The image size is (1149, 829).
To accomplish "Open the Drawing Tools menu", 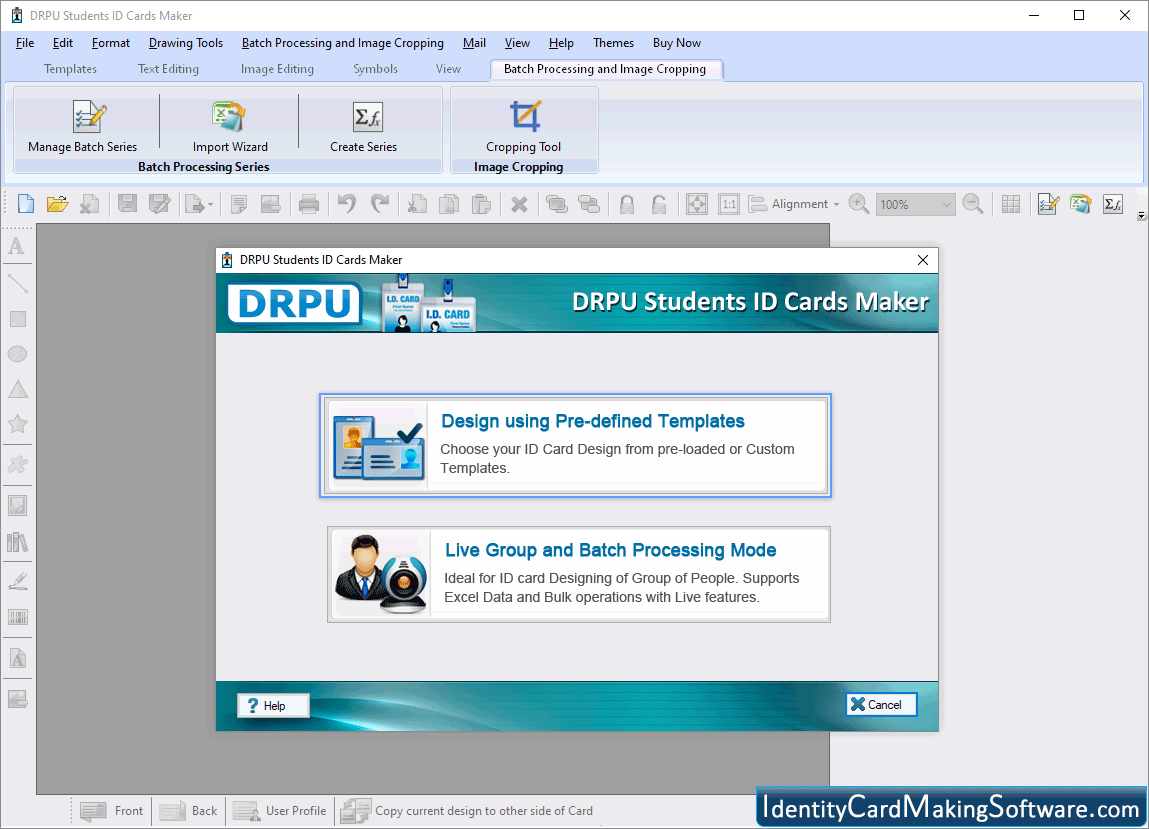I will [x=186, y=43].
